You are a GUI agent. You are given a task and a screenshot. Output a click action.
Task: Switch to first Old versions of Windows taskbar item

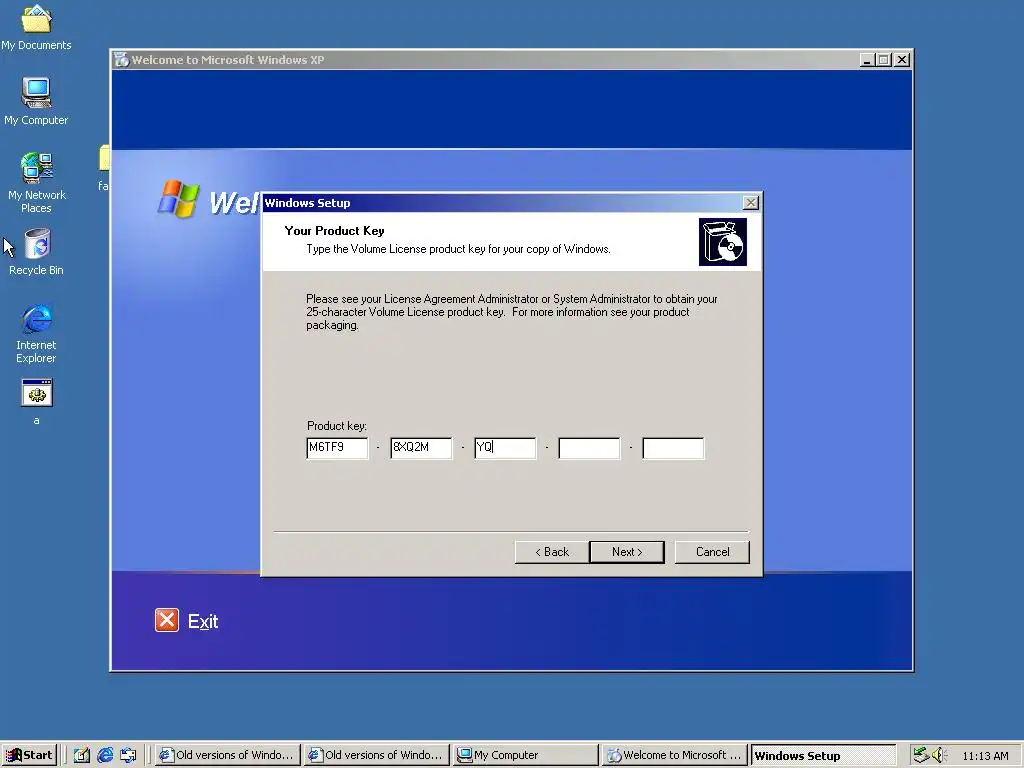coord(228,755)
